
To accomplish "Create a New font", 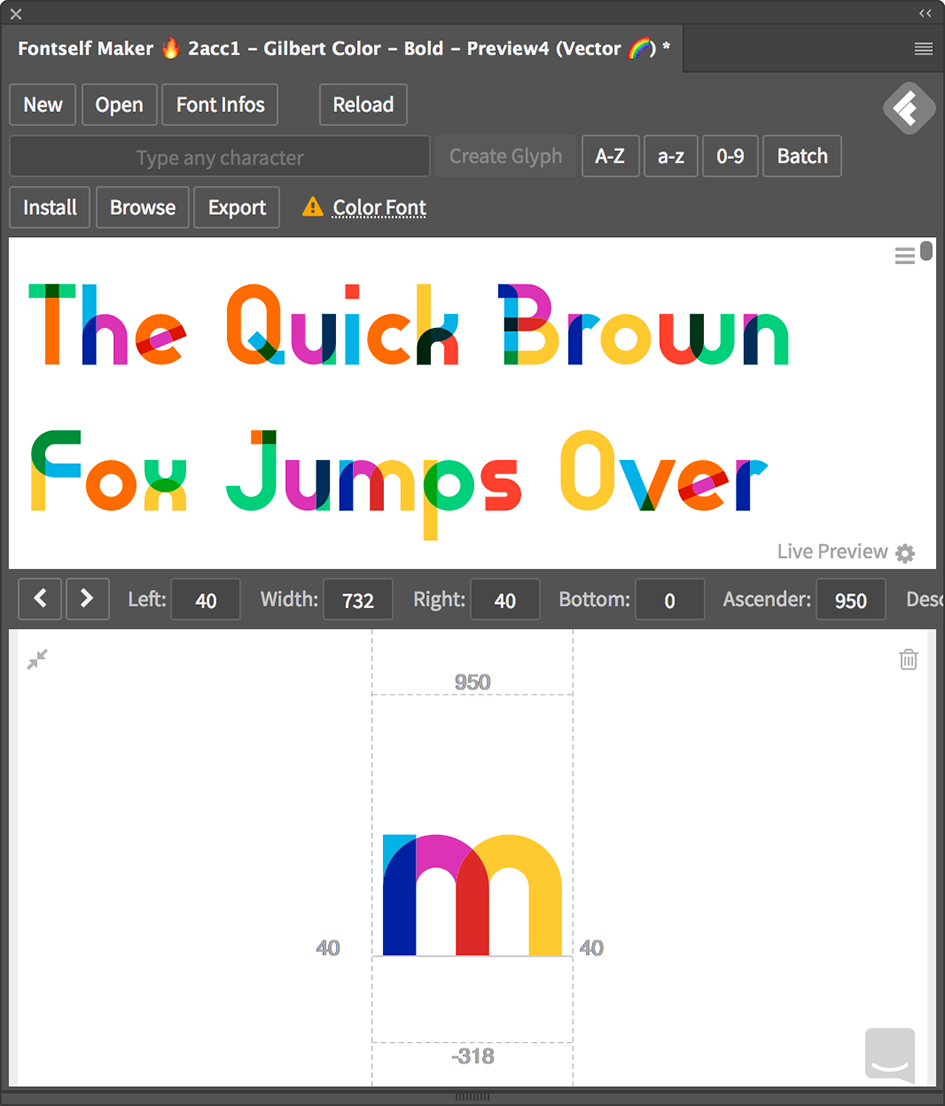I will tap(43, 104).
